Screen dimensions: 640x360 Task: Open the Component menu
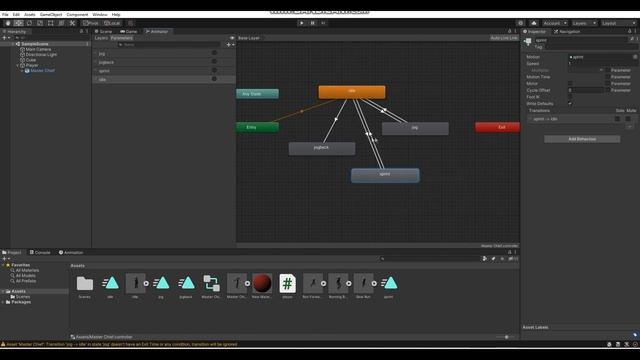click(77, 14)
